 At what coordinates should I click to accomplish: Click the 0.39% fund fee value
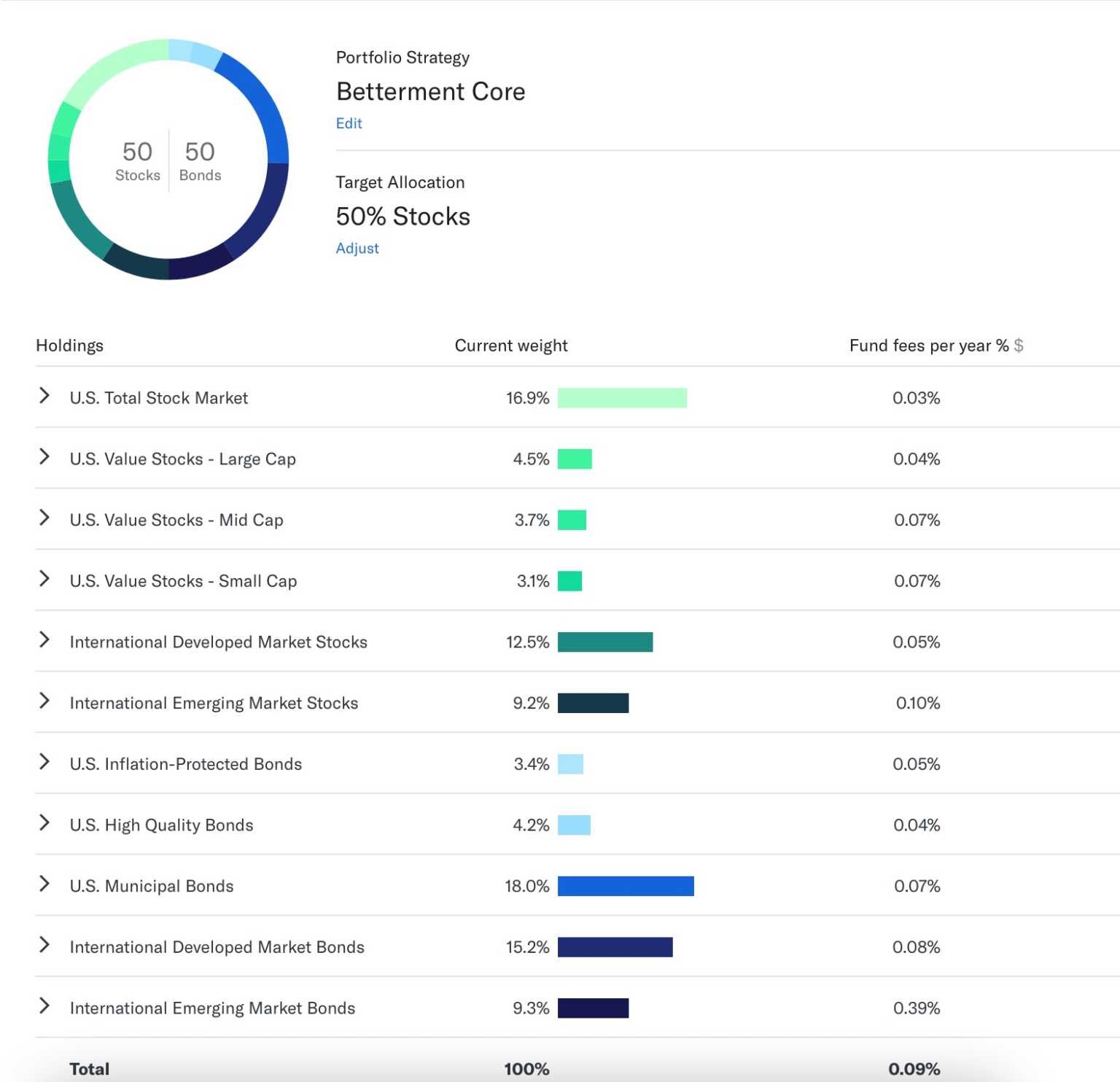(917, 1008)
